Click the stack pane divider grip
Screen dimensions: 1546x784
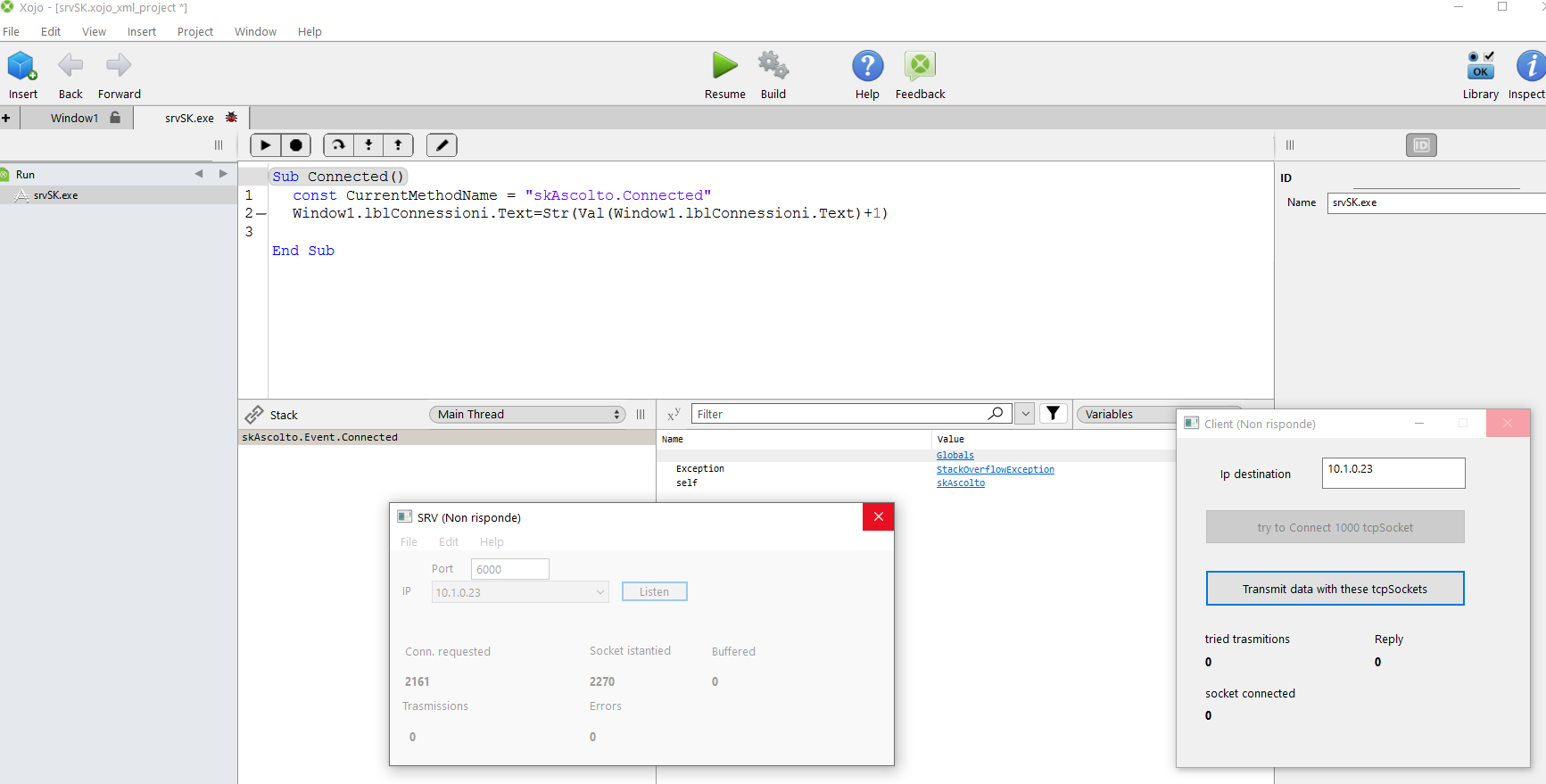pyautogui.click(x=641, y=415)
